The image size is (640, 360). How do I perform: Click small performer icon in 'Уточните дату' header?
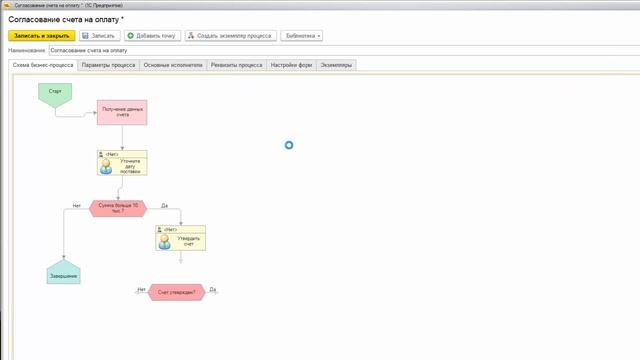tap(101, 154)
